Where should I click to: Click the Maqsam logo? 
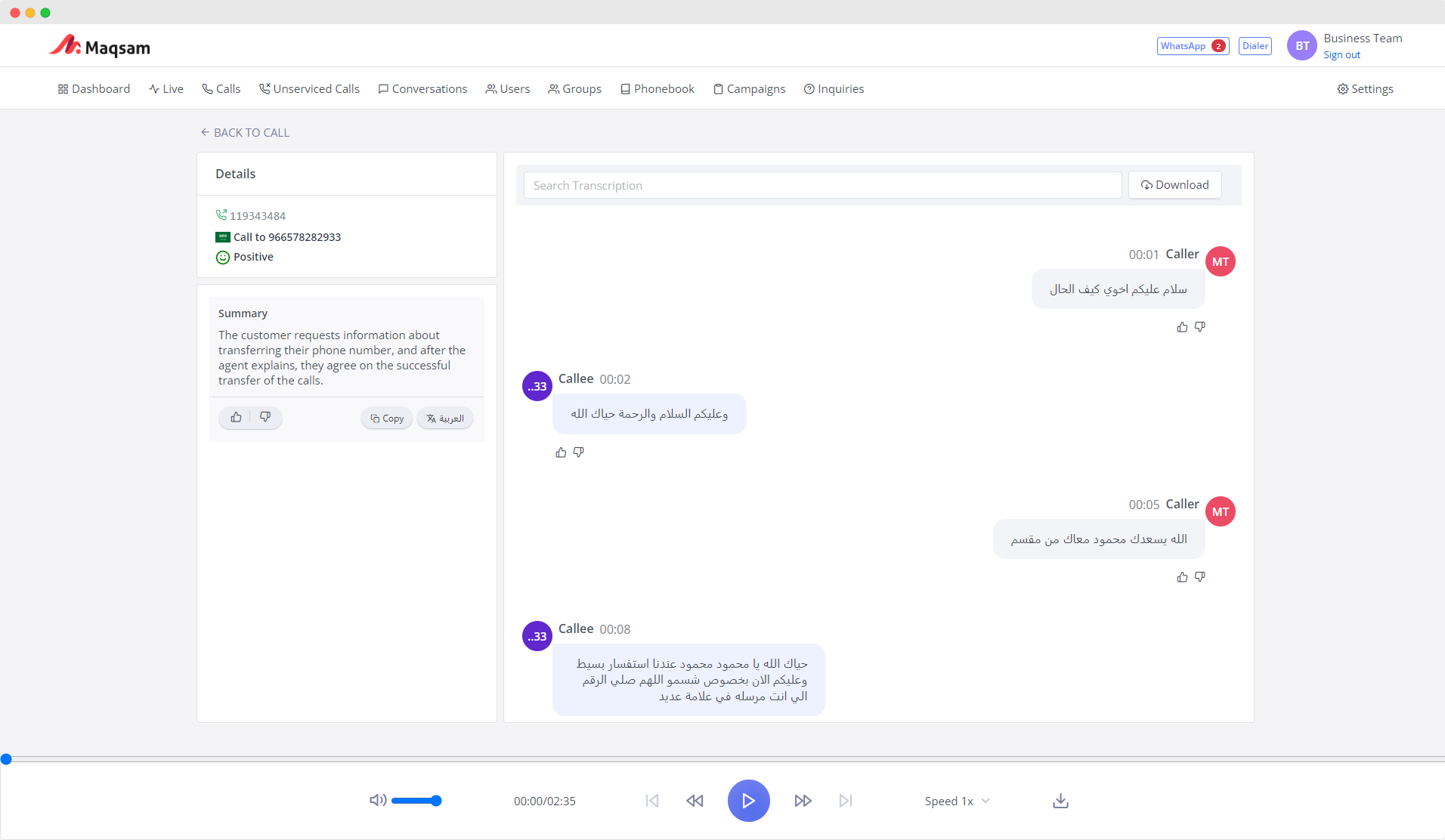[100, 45]
